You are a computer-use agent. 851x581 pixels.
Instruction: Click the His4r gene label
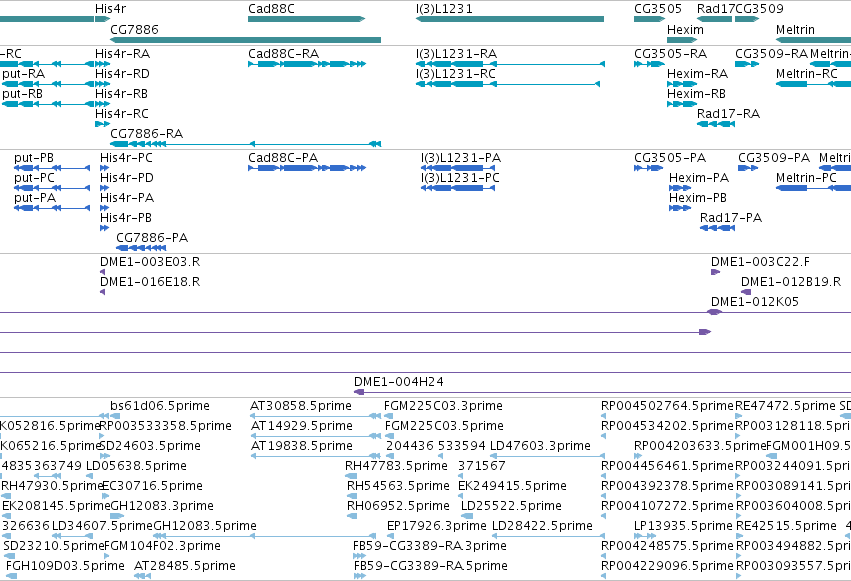pos(110,9)
